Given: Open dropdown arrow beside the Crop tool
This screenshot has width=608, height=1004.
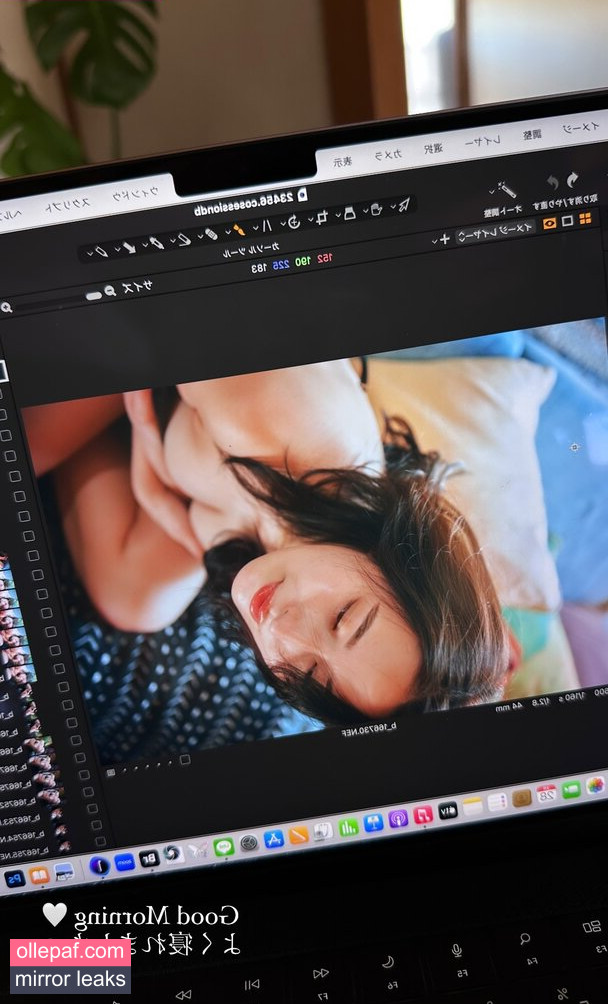Looking at the screenshot, I should [x=310, y=219].
